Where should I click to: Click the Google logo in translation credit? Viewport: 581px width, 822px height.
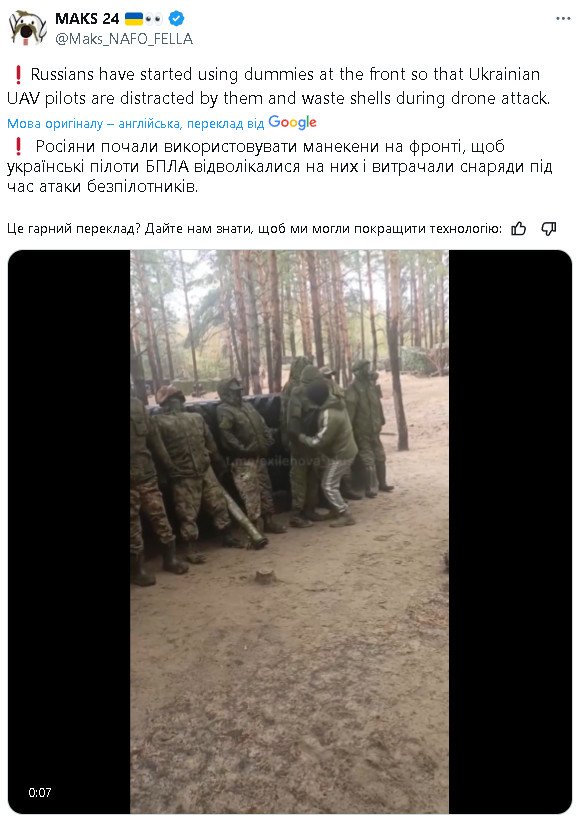pos(292,123)
